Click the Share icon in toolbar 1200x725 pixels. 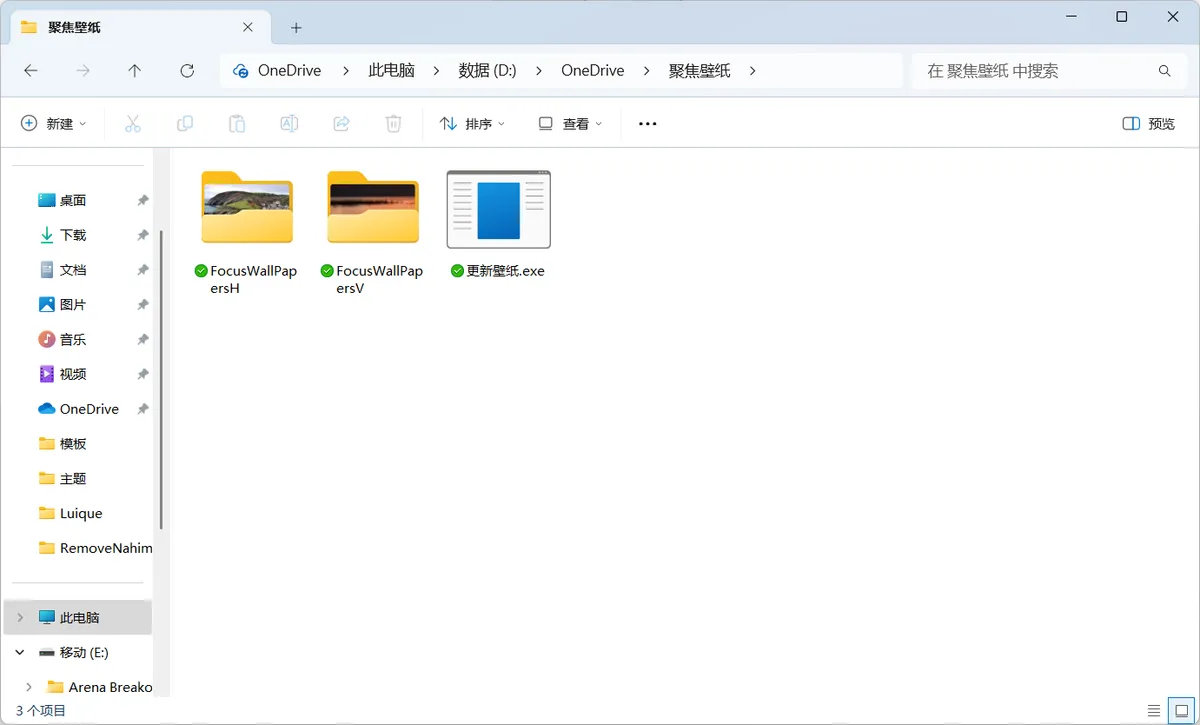pos(341,124)
